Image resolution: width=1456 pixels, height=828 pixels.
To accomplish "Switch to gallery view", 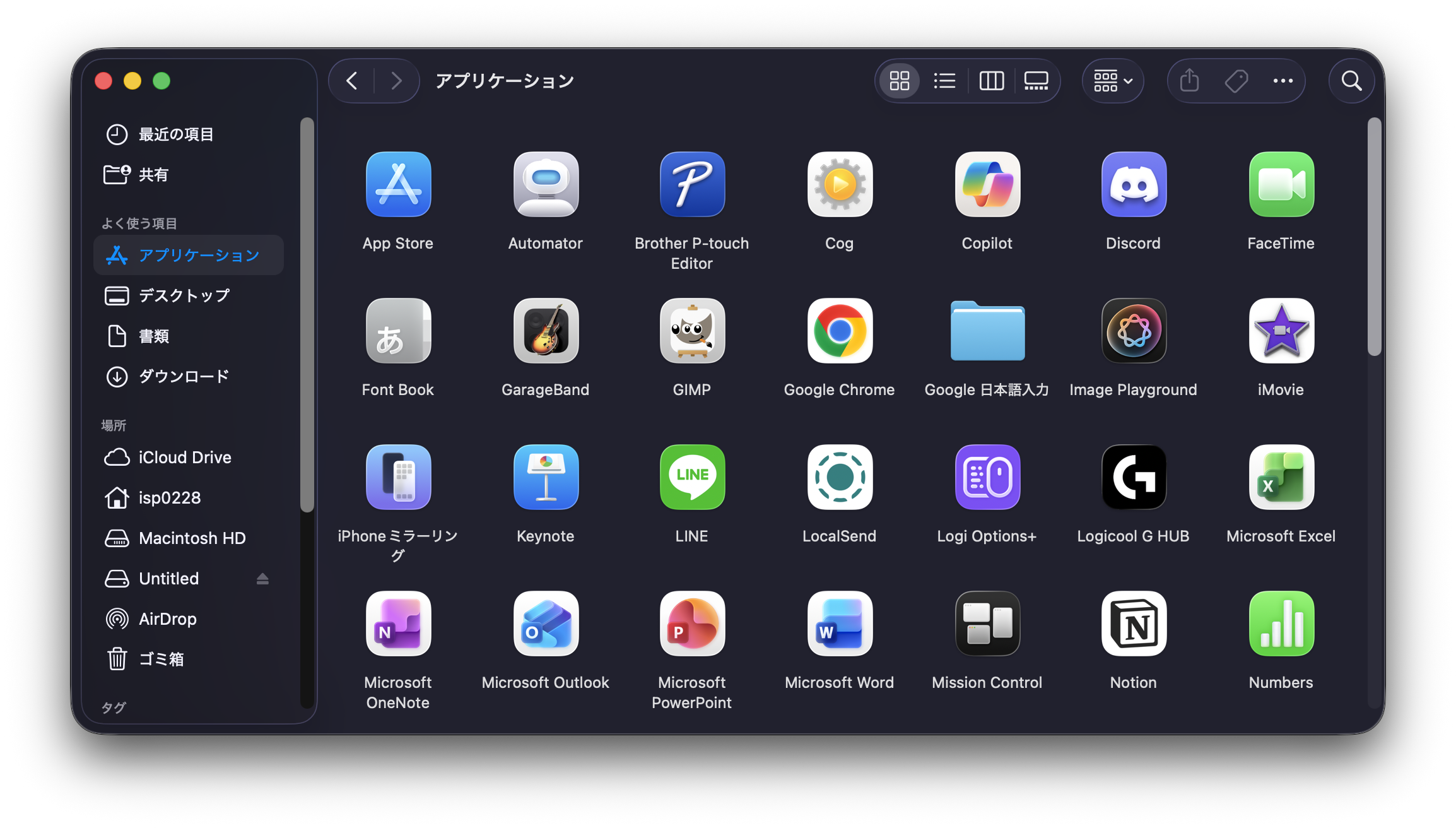I will (x=1036, y=81).
